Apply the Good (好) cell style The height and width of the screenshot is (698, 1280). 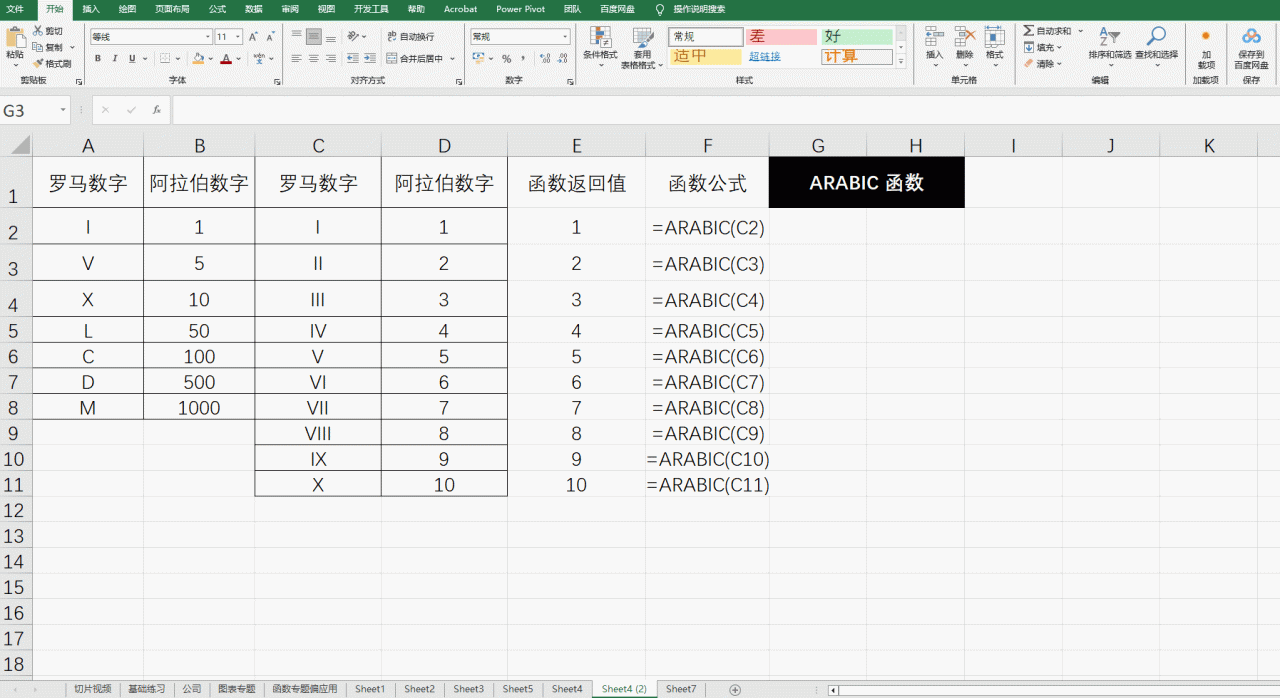[857, 37]
